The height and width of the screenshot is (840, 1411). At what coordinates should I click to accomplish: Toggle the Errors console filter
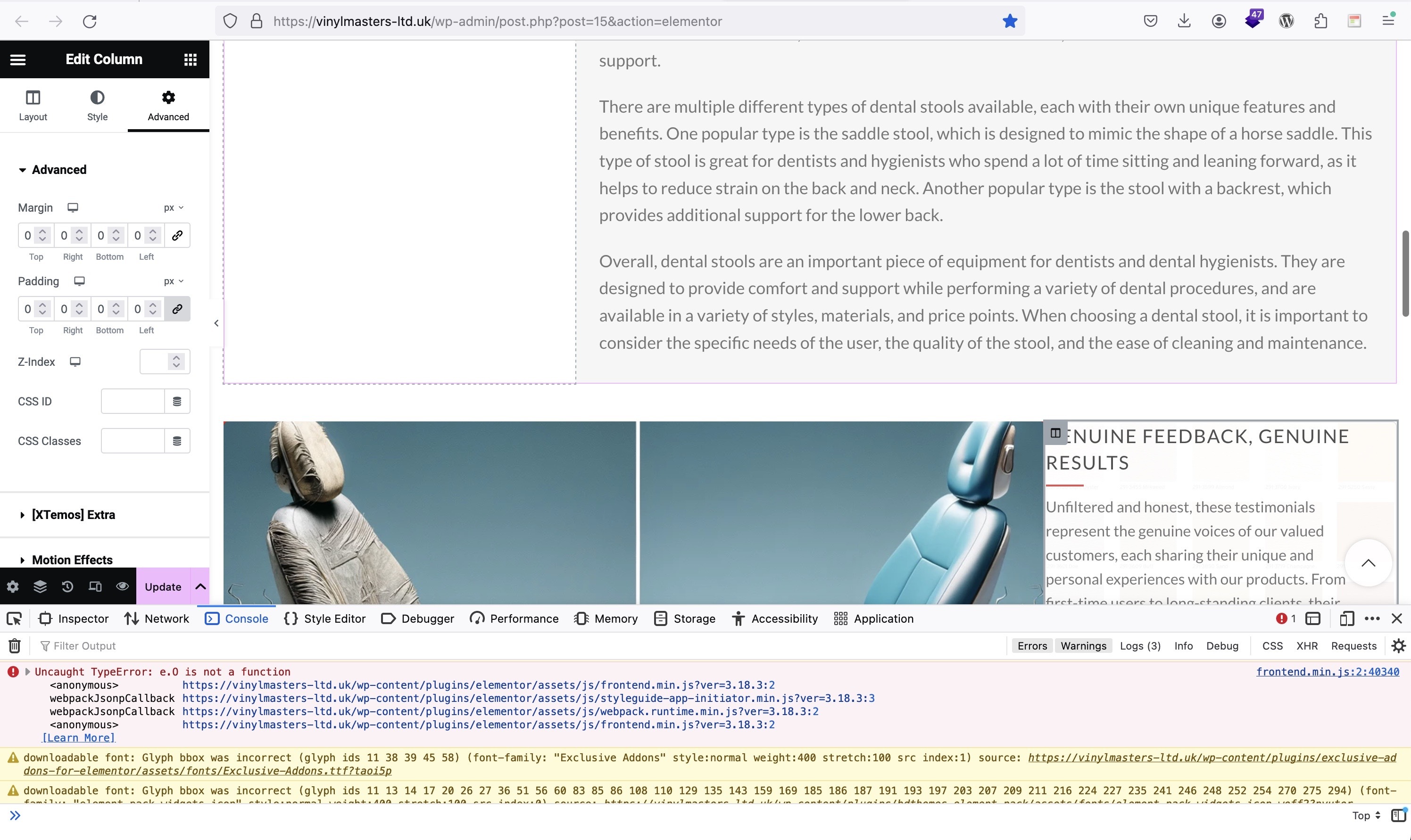point(1032,646)
